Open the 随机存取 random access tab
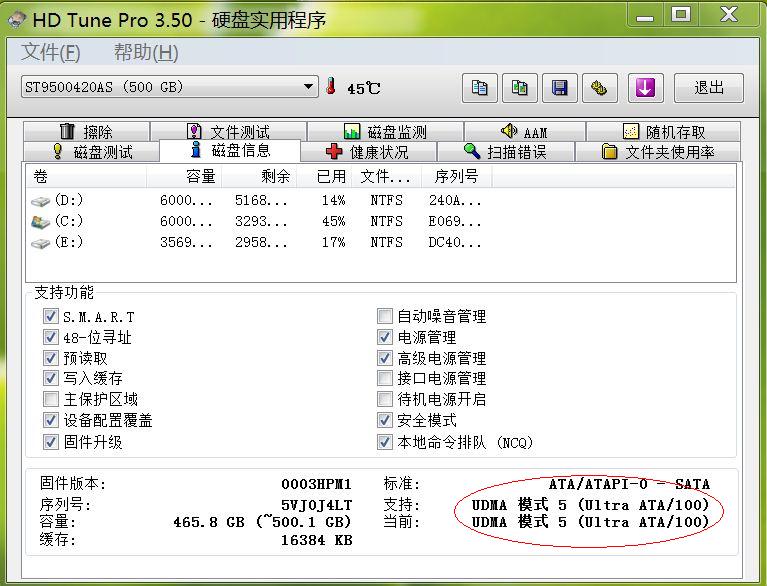767x586 pixels. coord(663,132)
